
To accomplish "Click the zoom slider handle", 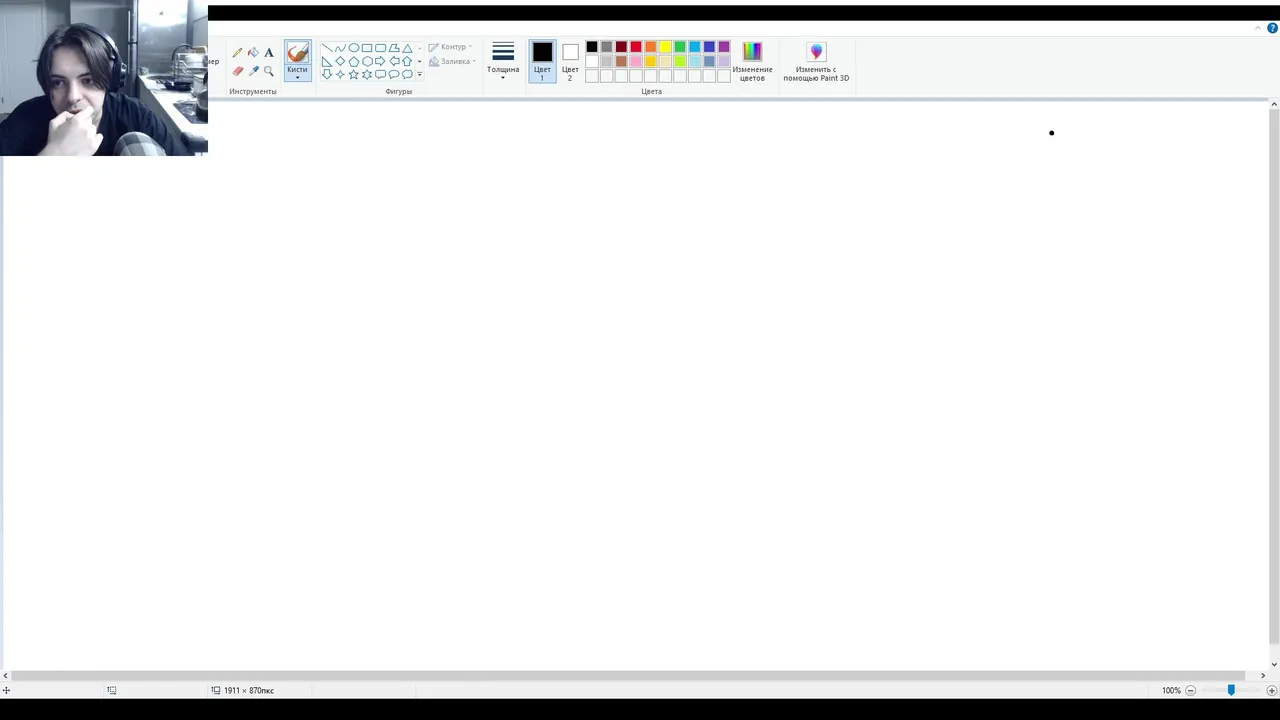I will pyautogui.click(x=1231, y=690).
